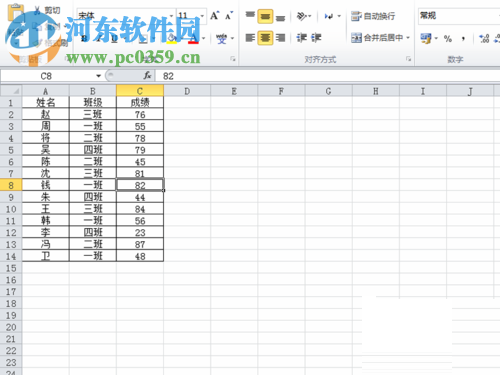Toggle Align Text Right
This screenshot has width=500, height=375.
point(280,38)
